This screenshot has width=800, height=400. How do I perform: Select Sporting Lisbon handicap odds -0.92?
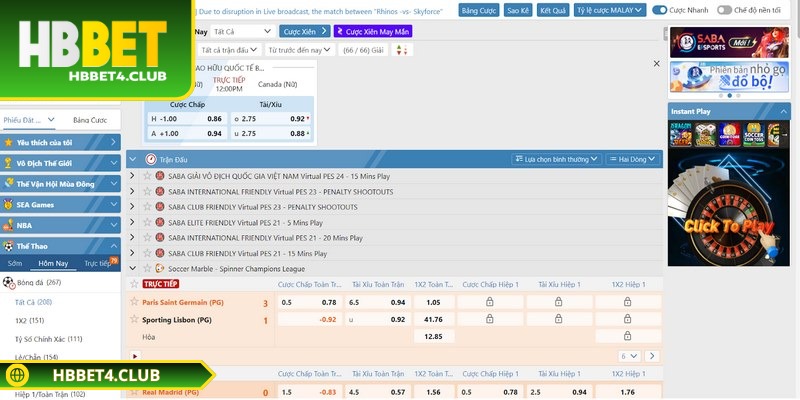click(309, 320)
